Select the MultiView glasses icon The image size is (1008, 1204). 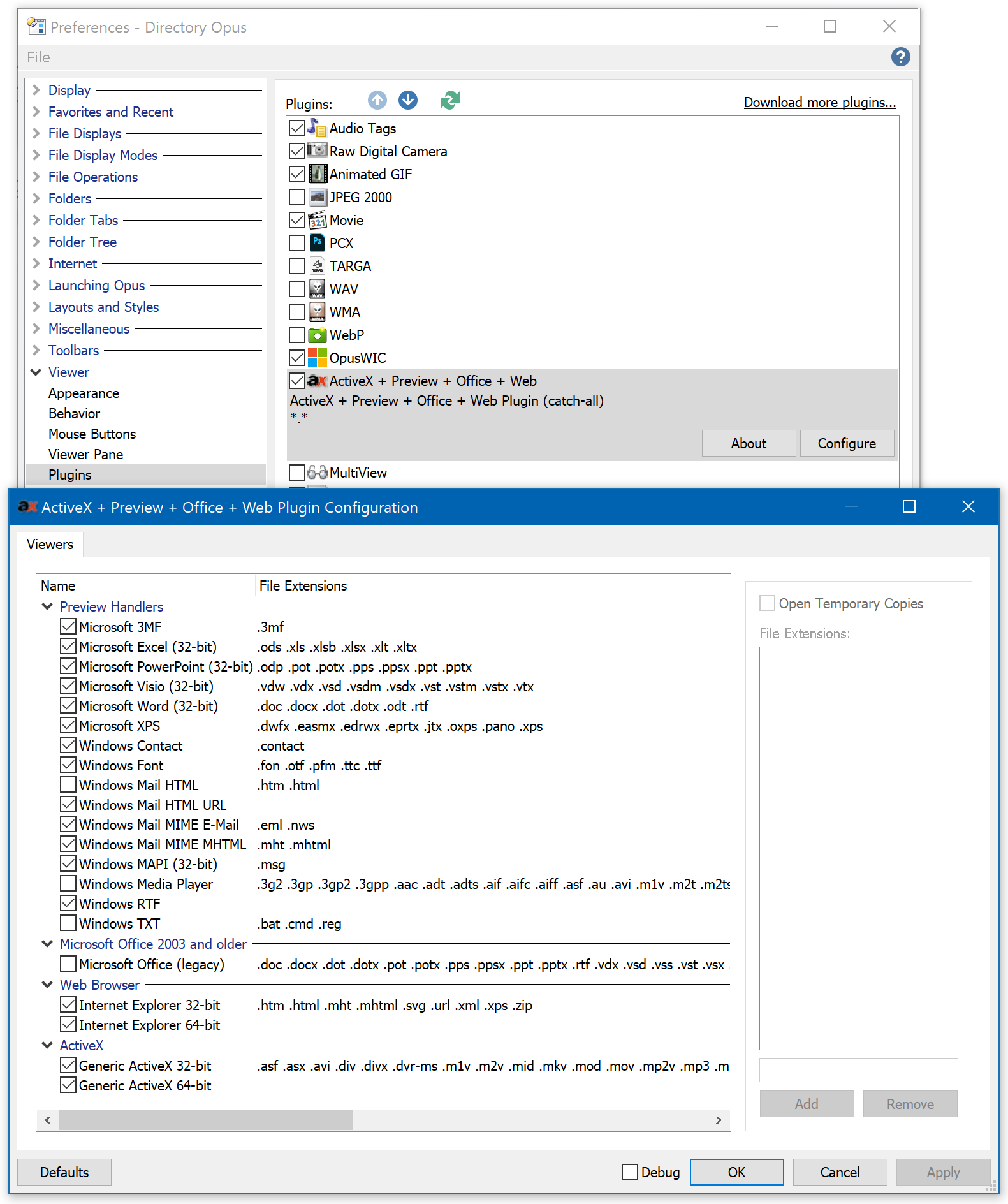coord(317,473)
